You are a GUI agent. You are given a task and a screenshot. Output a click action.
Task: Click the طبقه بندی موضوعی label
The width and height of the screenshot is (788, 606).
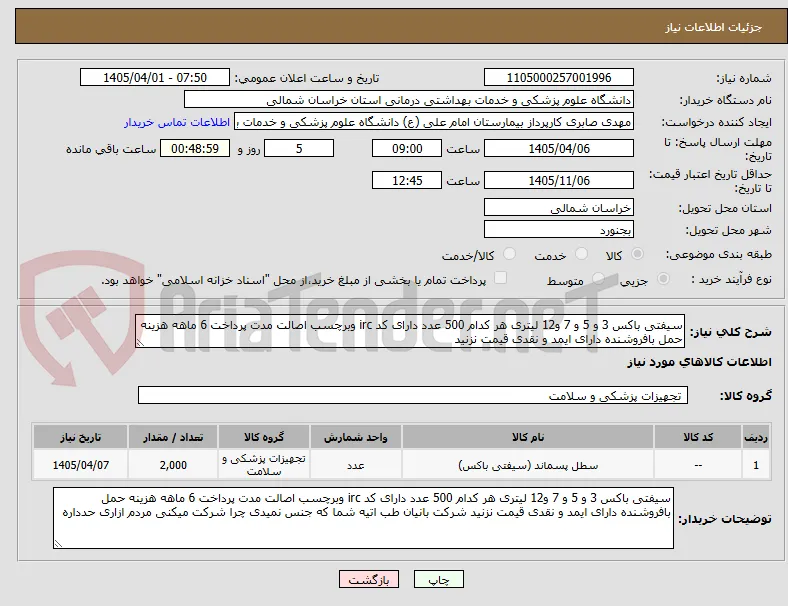(719, 254)
